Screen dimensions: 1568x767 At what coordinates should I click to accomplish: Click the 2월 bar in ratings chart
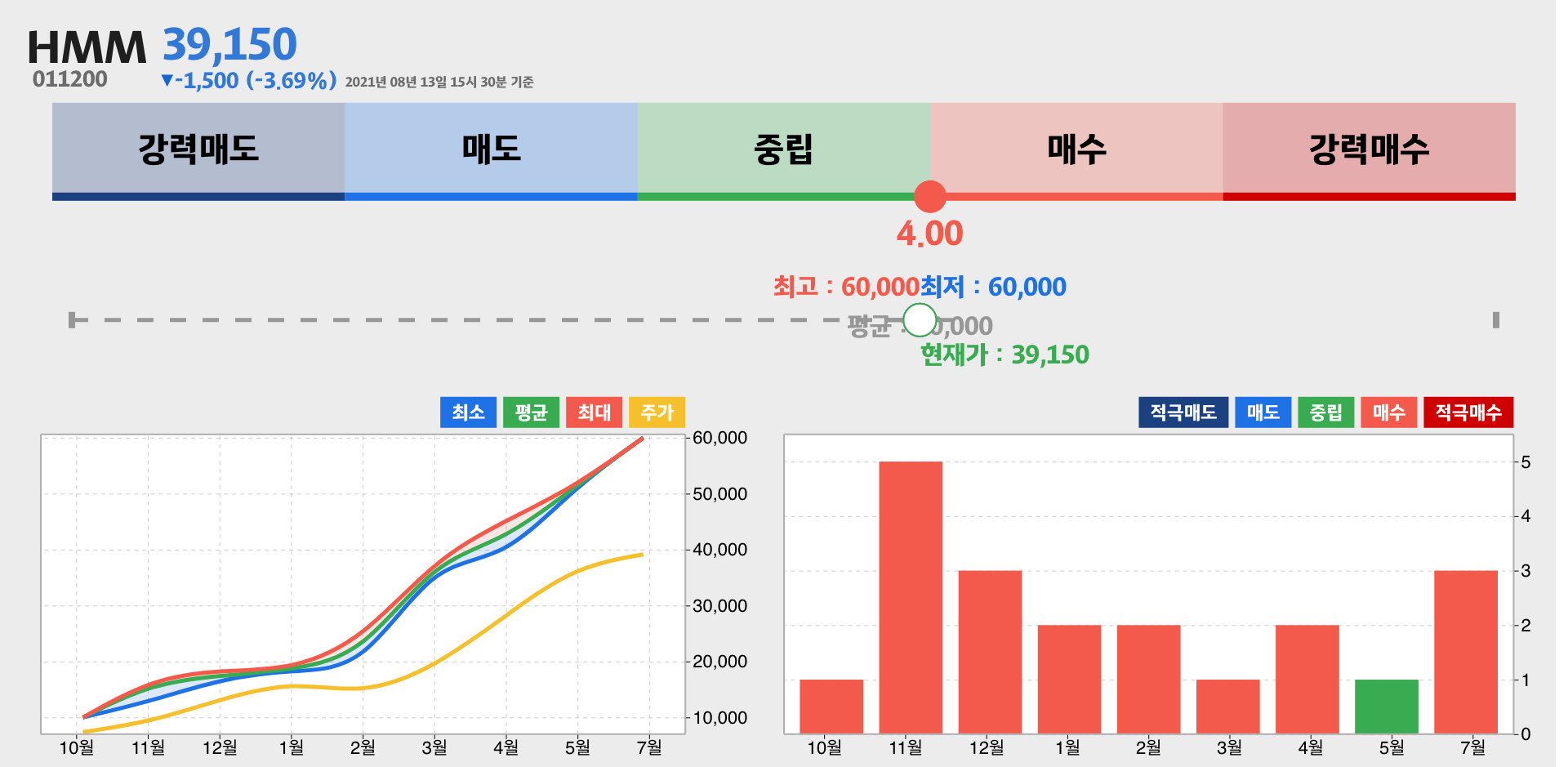pos(1148,679)
